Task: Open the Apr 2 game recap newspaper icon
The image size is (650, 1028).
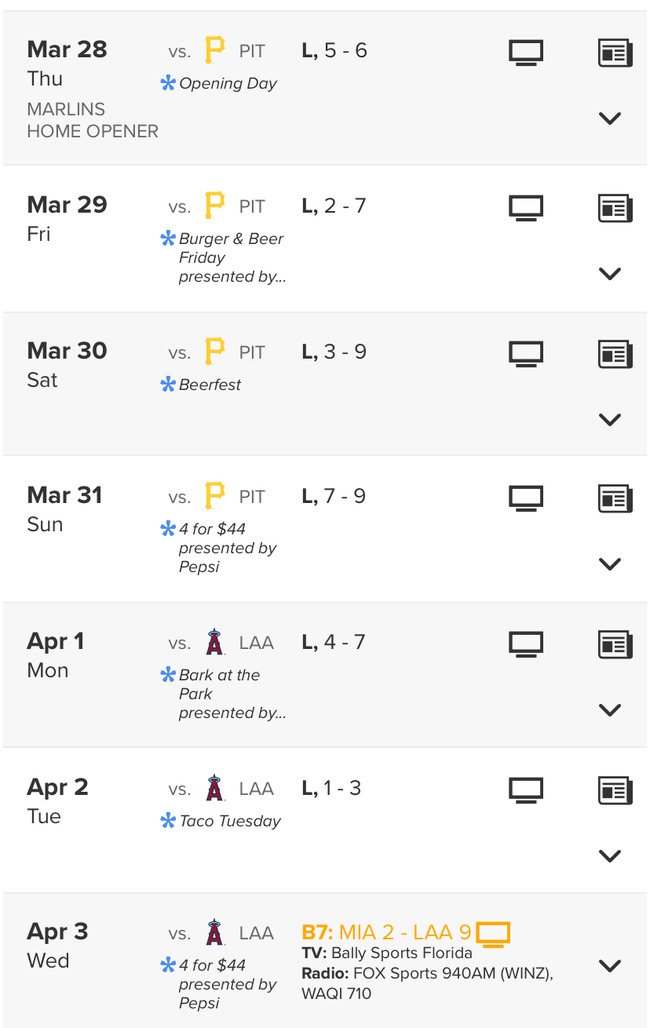Action: (615, 790)
